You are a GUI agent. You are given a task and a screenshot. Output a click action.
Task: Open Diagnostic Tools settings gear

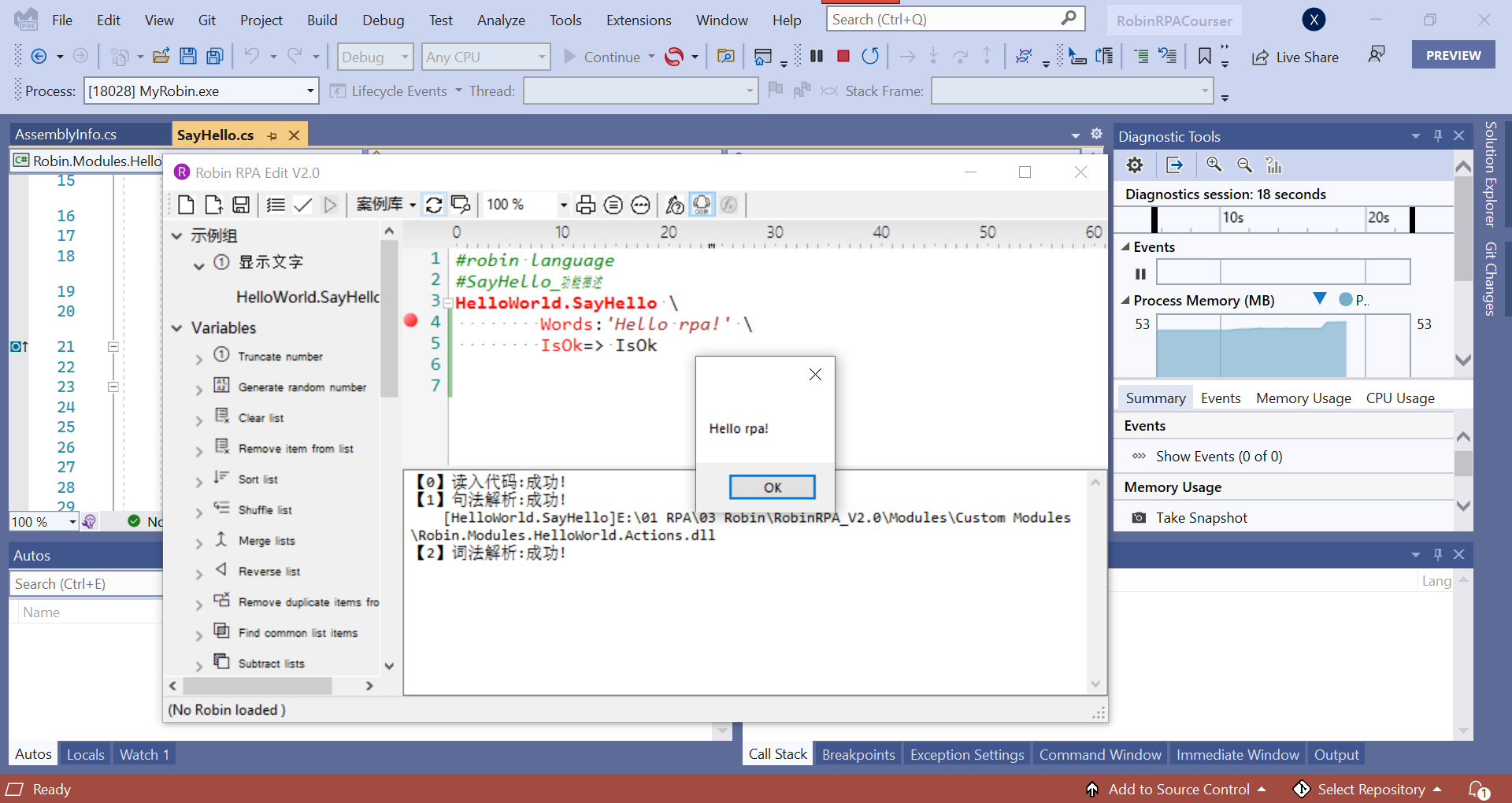point(1134,165)
